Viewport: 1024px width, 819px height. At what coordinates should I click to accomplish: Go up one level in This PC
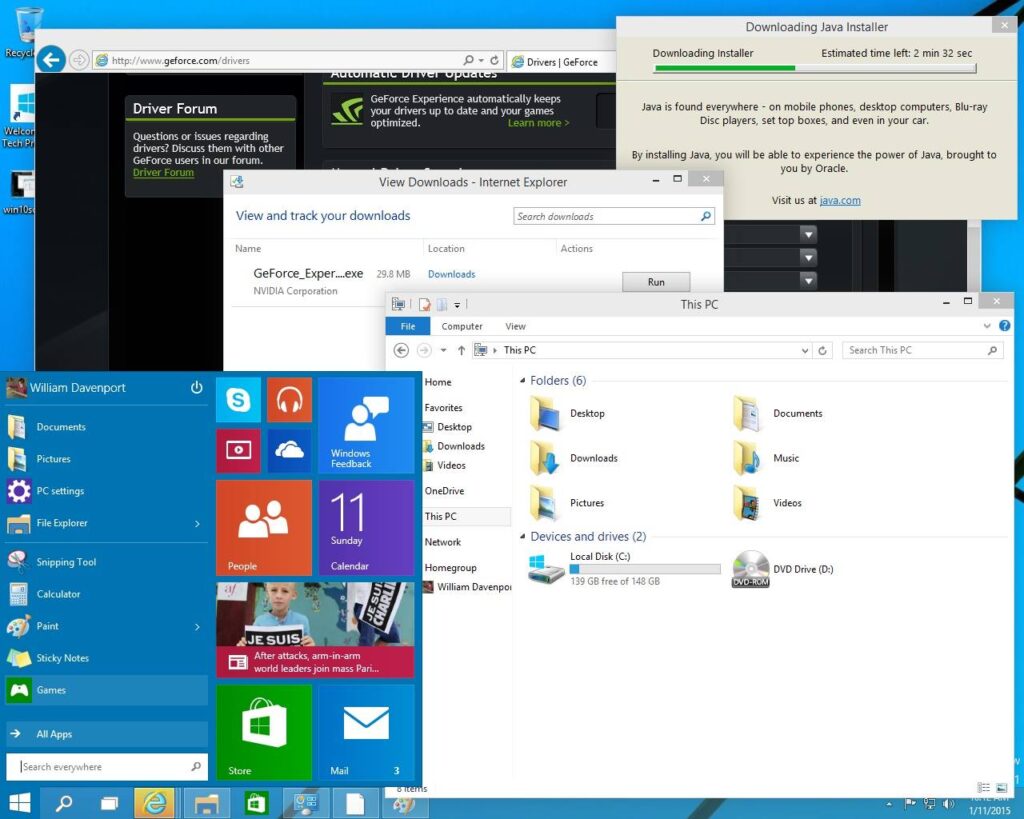(461, 350)
